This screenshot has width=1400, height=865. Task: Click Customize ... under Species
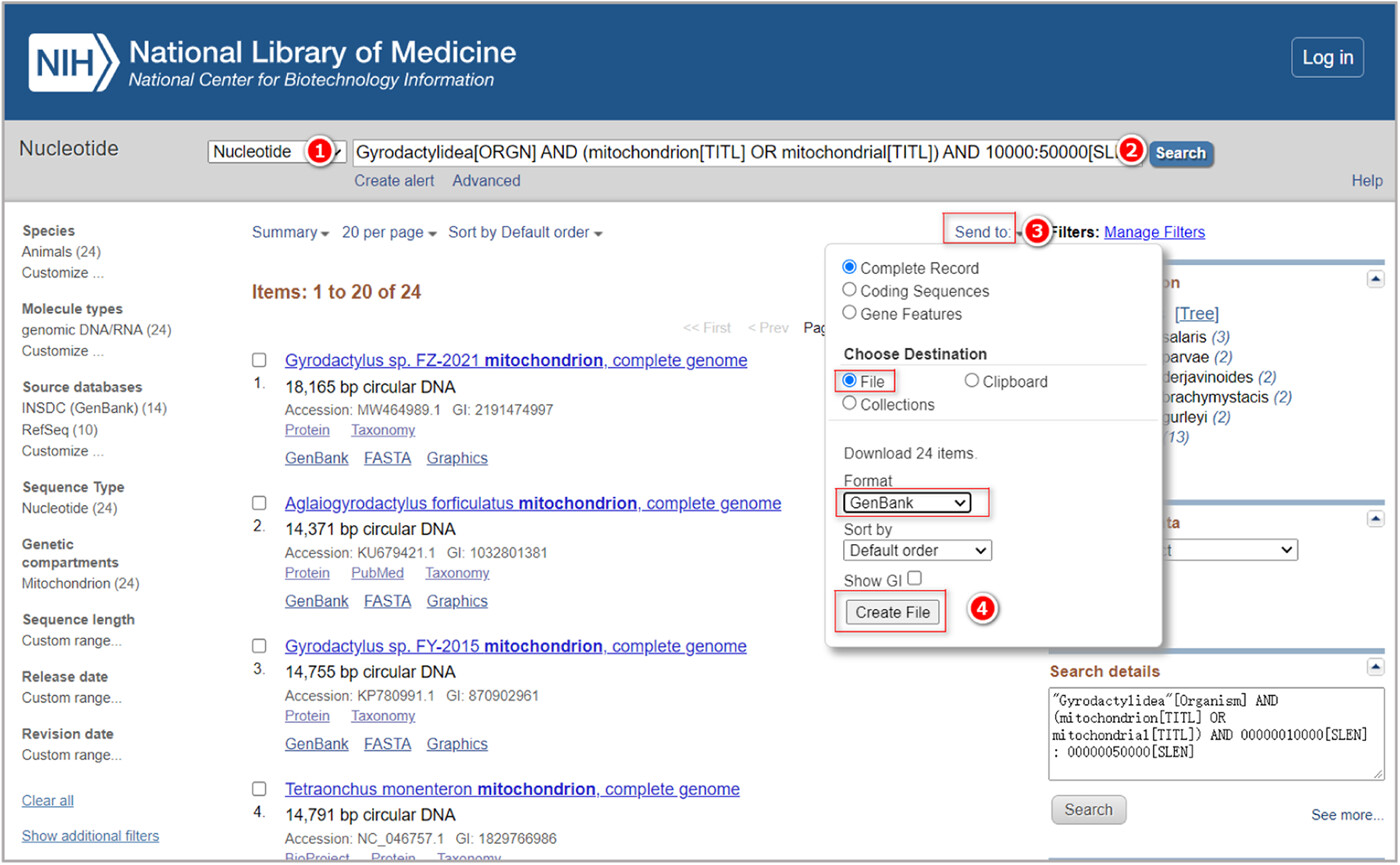62,272
